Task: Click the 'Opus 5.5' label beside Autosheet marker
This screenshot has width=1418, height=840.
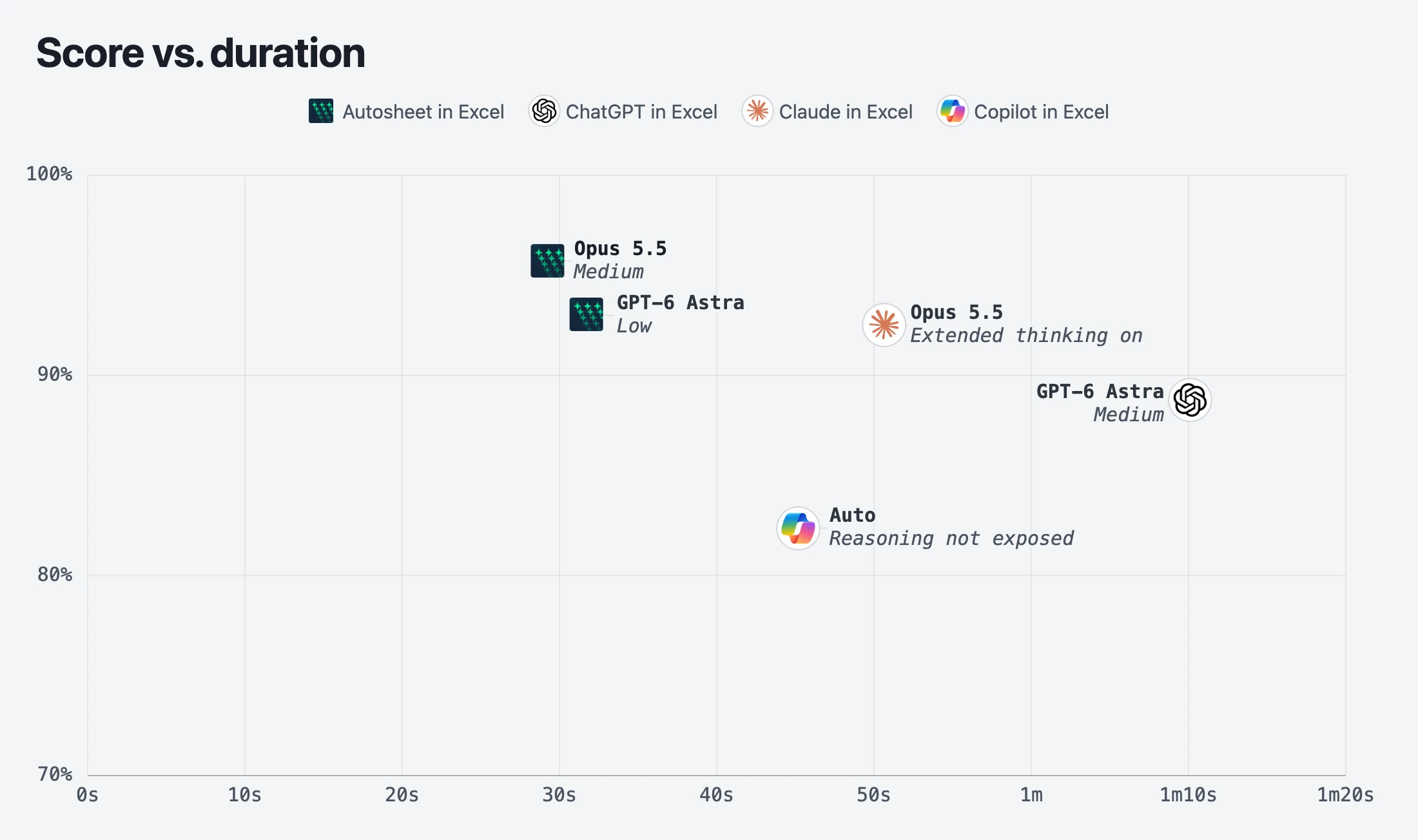Action: tap(620, 249)
